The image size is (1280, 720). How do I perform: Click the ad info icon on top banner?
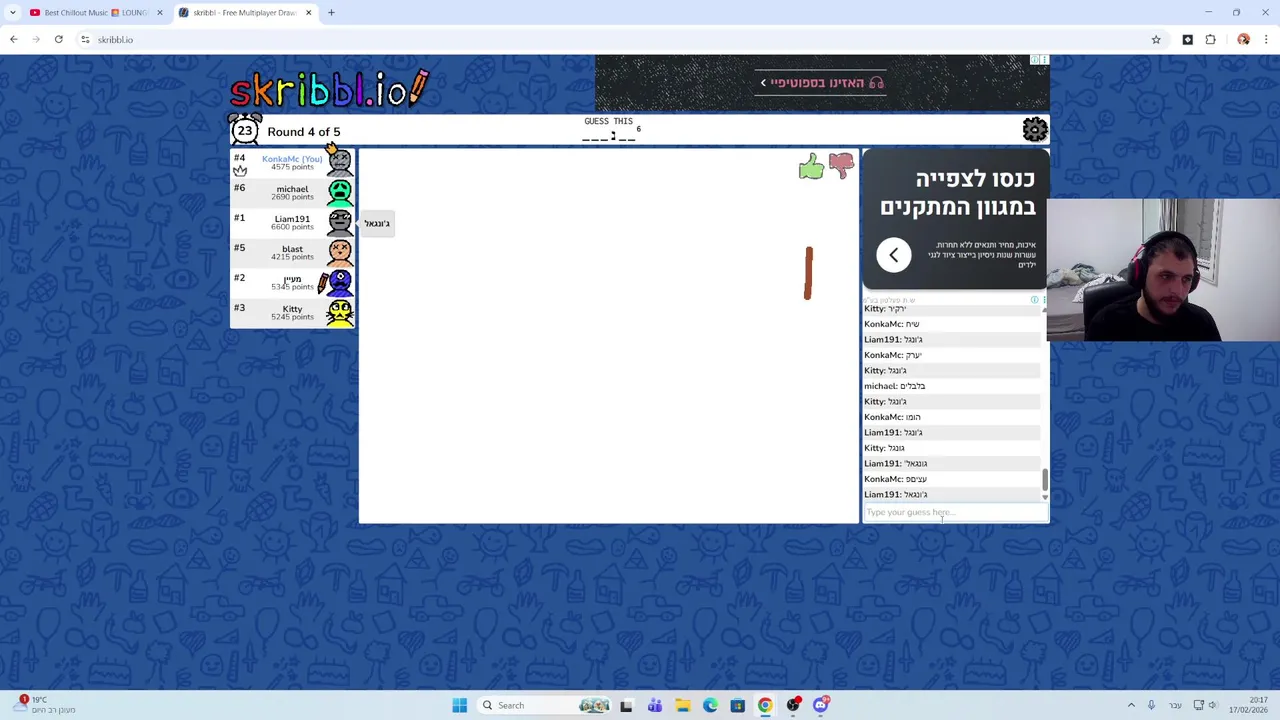click(1034, 60)
